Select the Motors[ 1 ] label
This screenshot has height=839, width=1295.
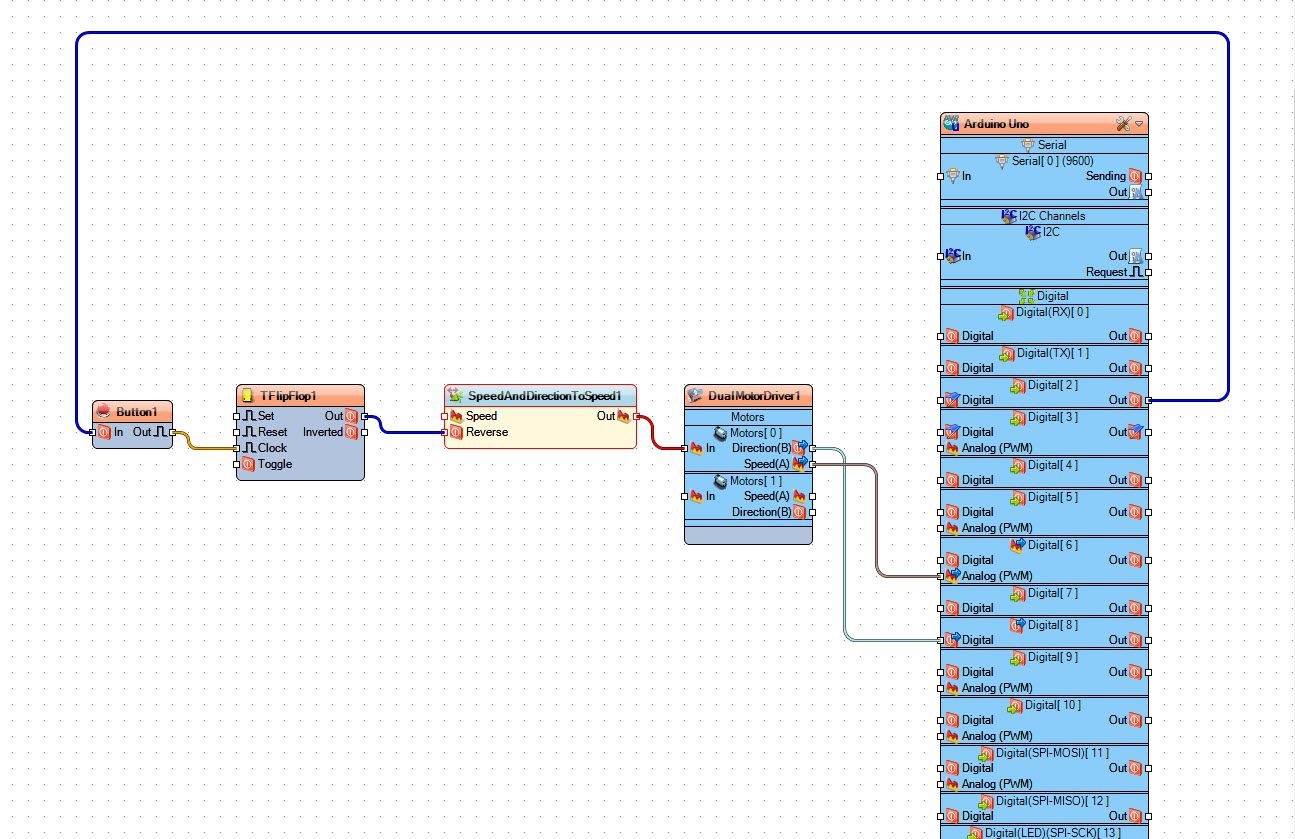(x=756, y=481)
